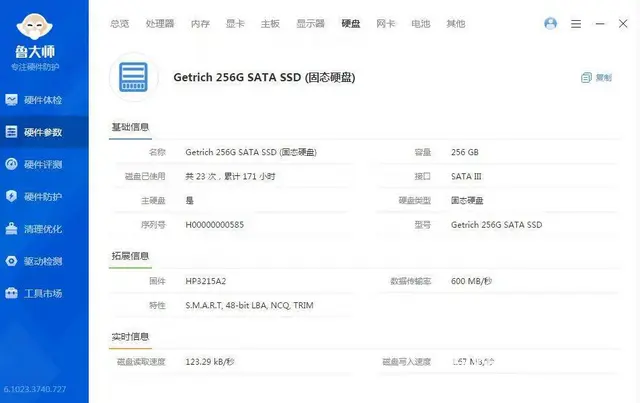Switch to the 总览 tab

(120, 24)
